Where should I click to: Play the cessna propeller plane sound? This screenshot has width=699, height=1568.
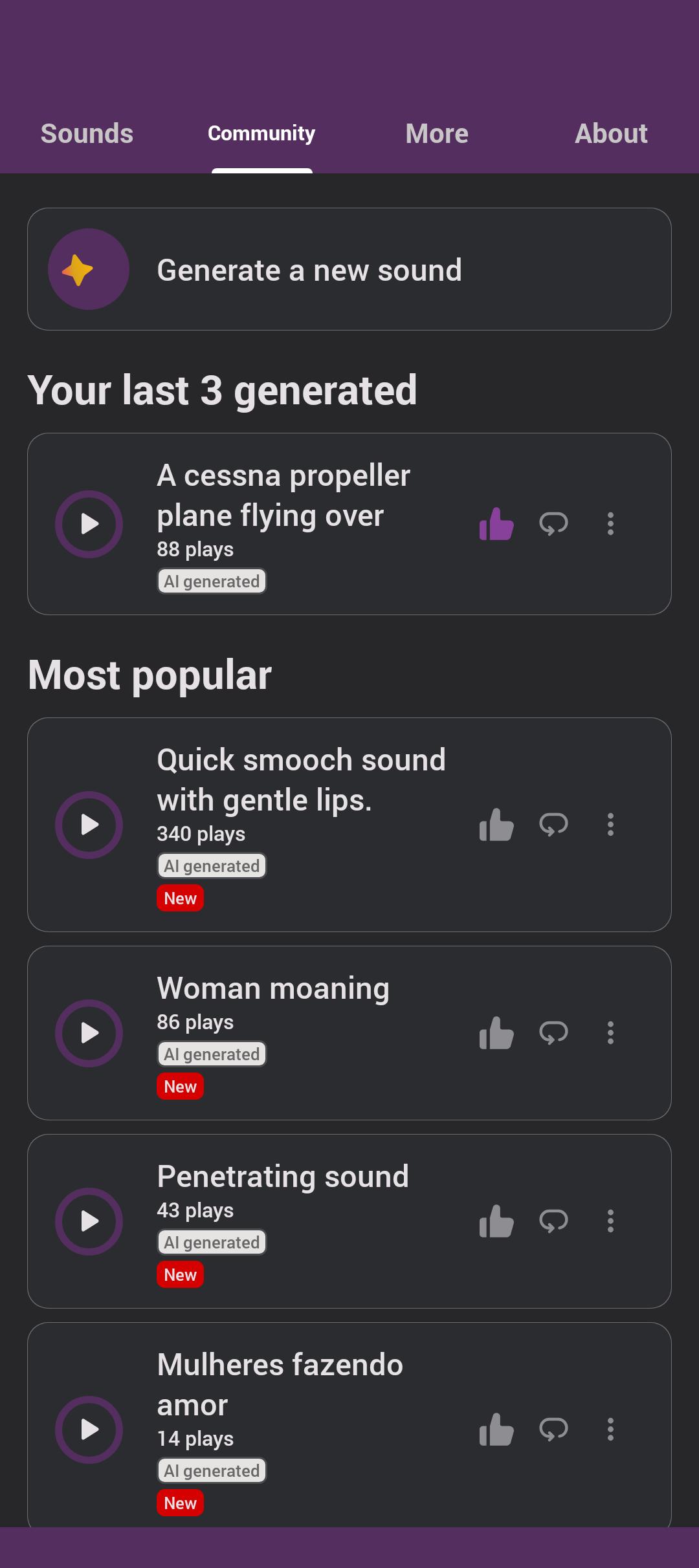point(89,524)
